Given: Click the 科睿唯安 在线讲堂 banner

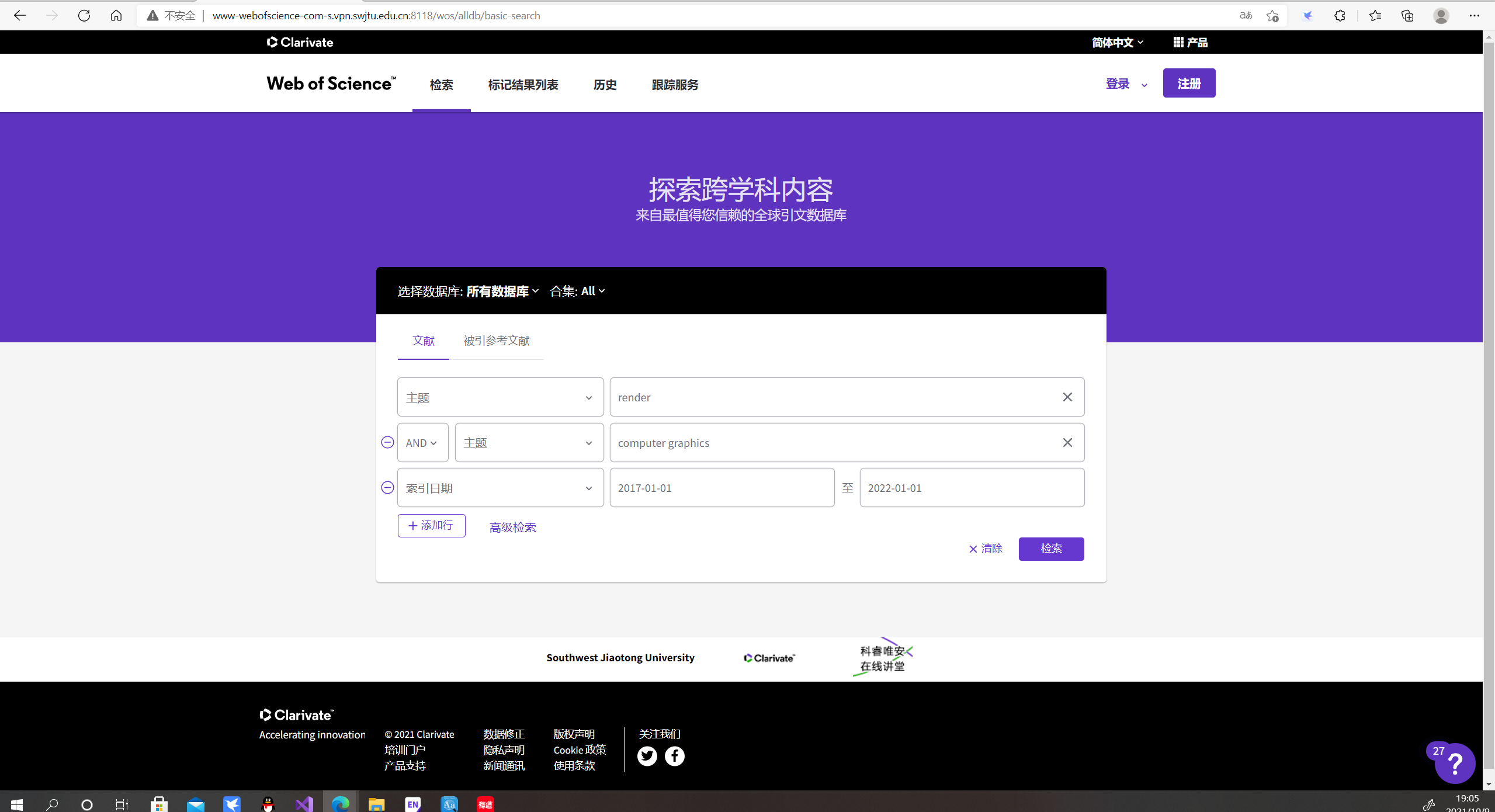Looking at the screenshot, I should click(x=883, y=658).
